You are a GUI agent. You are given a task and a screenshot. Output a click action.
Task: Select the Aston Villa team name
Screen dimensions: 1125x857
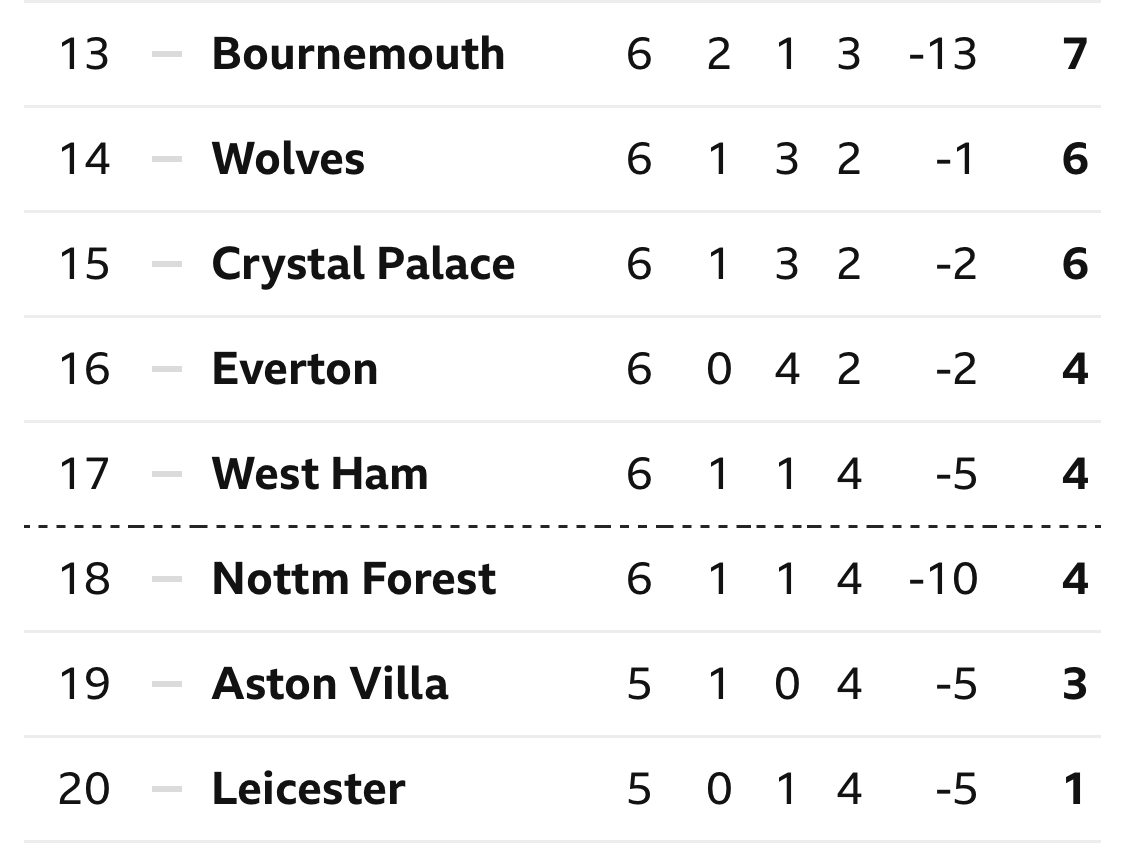click(330, 683)
